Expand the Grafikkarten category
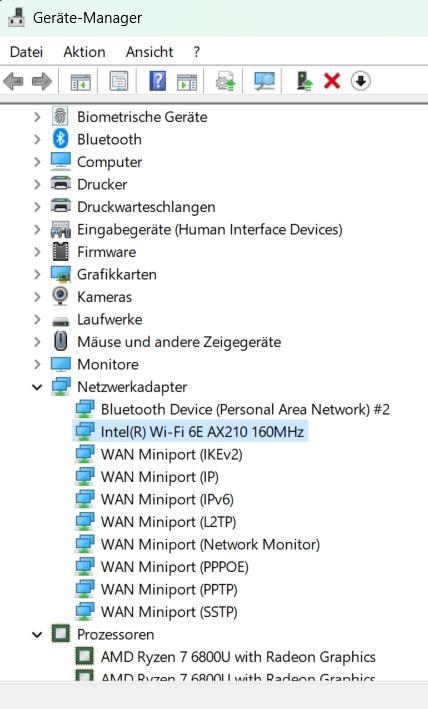This screenshot has width=428, height=709. click(x=37, y=274)
